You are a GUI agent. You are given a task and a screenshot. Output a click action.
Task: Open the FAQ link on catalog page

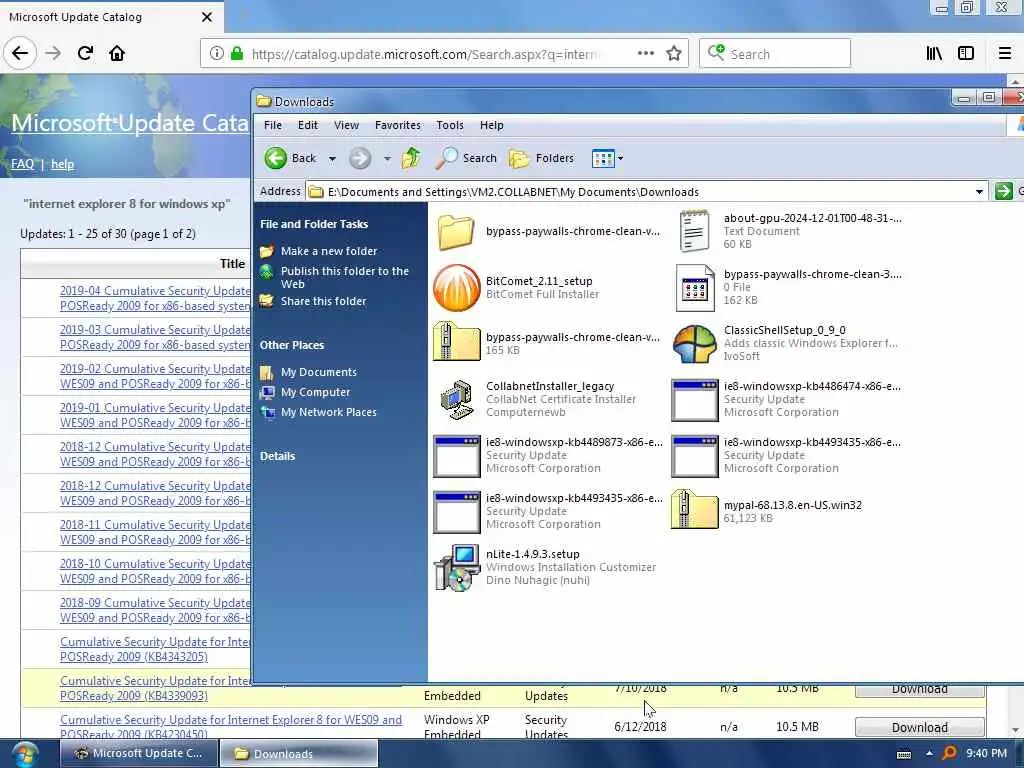(22, 164)
